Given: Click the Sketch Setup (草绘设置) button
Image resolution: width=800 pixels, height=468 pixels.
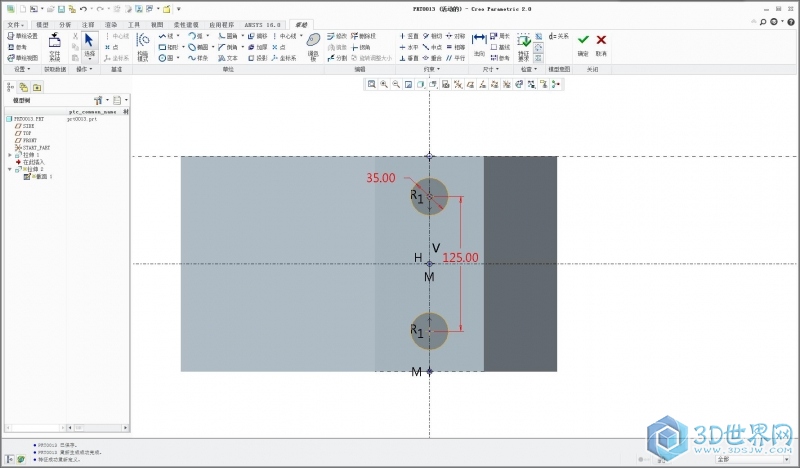Looking at the screenshot, I should tap(23, 36).
